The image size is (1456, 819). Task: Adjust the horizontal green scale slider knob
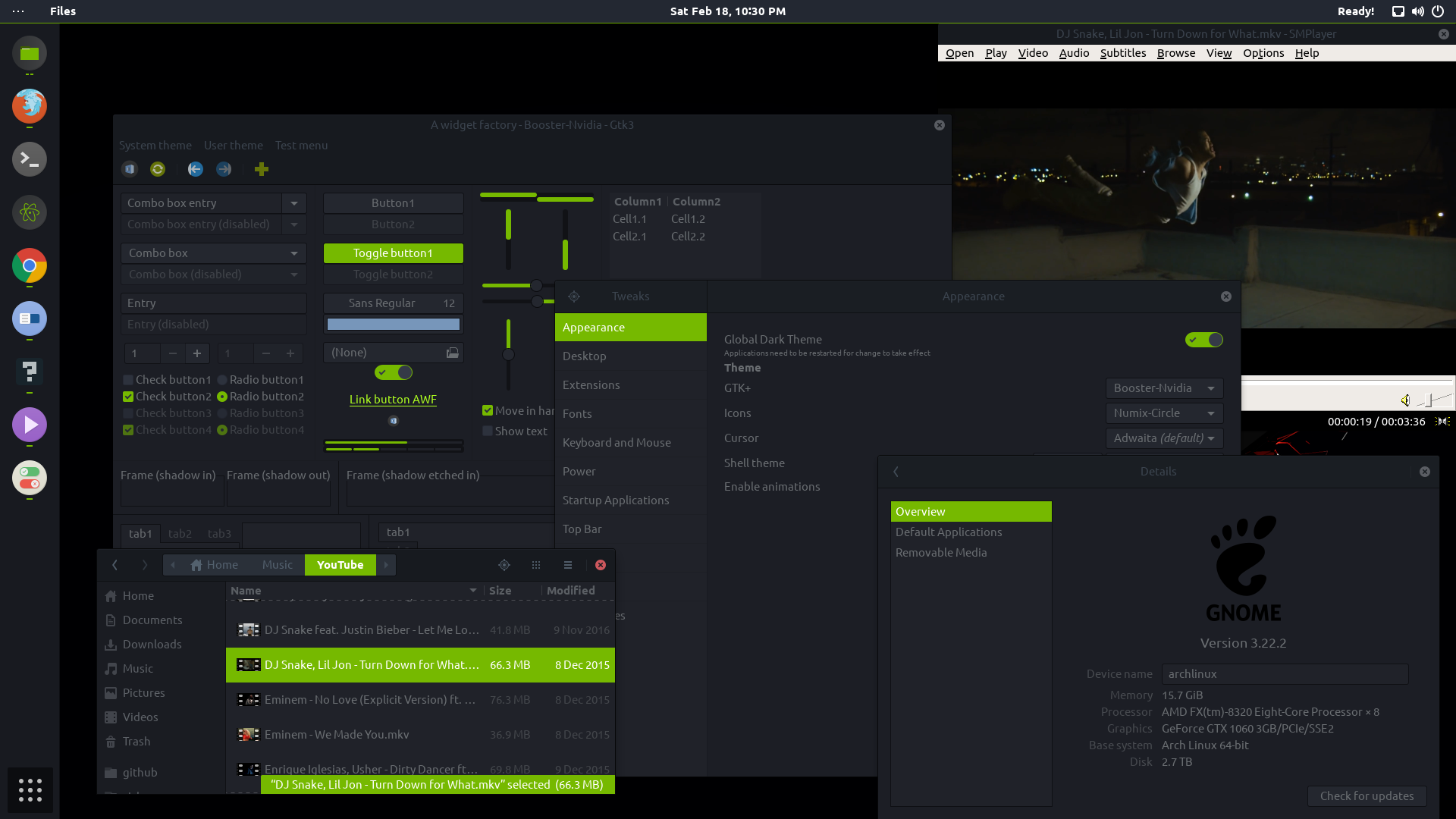[x=536, y=286]
